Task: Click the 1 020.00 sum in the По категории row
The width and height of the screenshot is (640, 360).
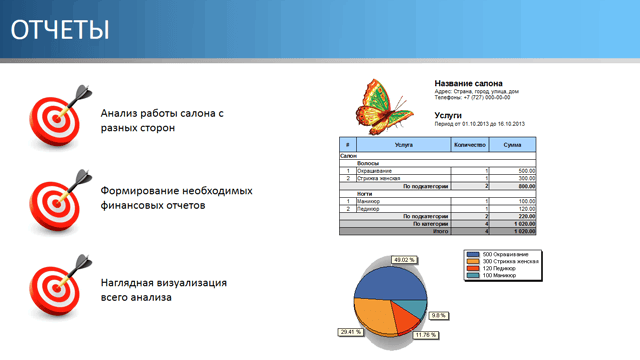Action: coord(512,224)
